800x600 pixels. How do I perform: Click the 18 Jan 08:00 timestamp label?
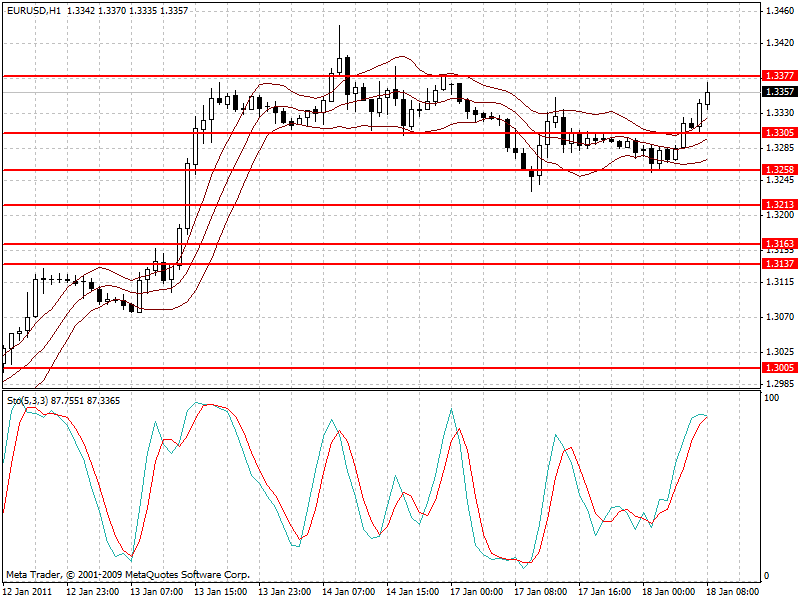coord(734,591)
